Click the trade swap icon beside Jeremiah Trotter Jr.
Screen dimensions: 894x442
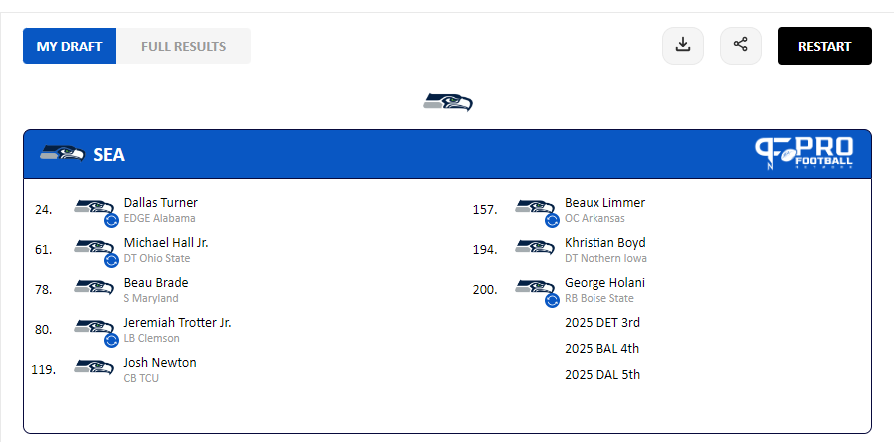111,340
